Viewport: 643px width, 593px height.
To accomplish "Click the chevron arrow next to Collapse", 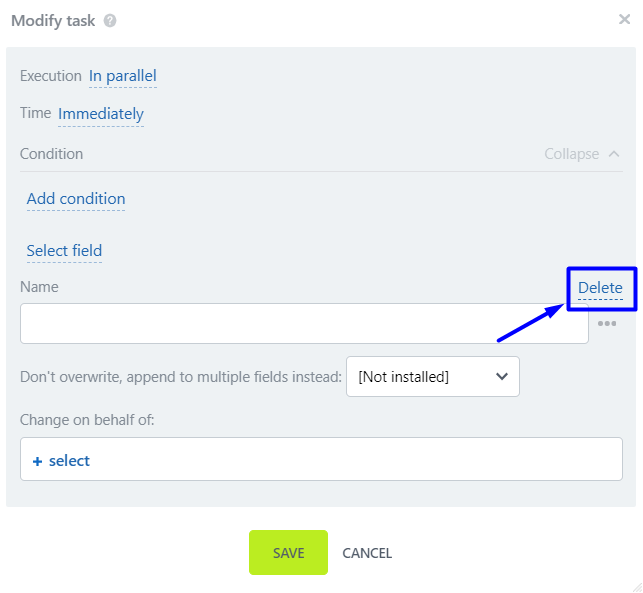I will point(614,154).
